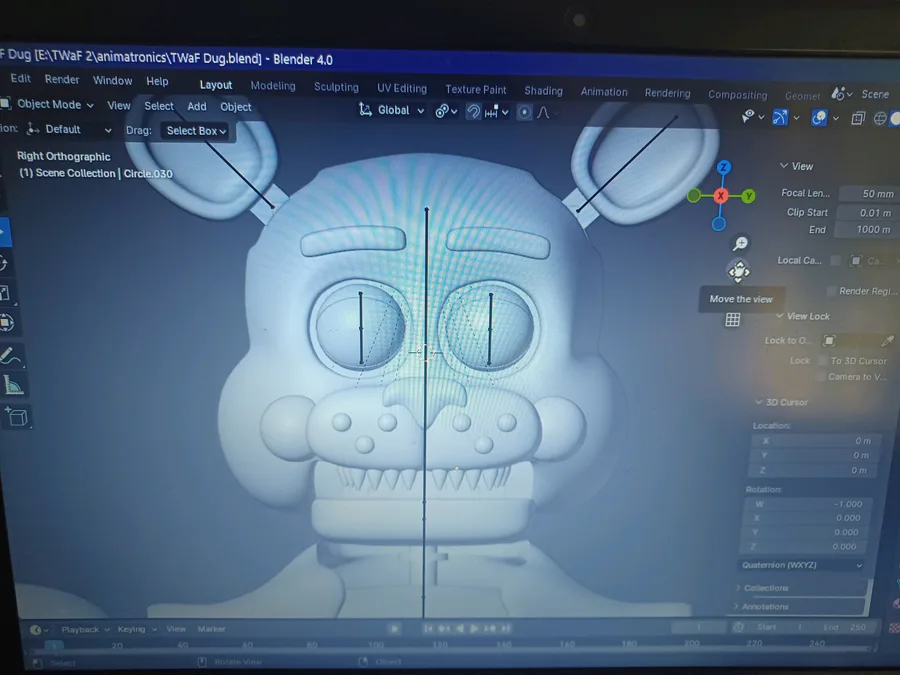Image resolution: width=900 pixels, height=675 pixels.
Task: Click the red X axis gizmo circle
Action: pos(721,196)
